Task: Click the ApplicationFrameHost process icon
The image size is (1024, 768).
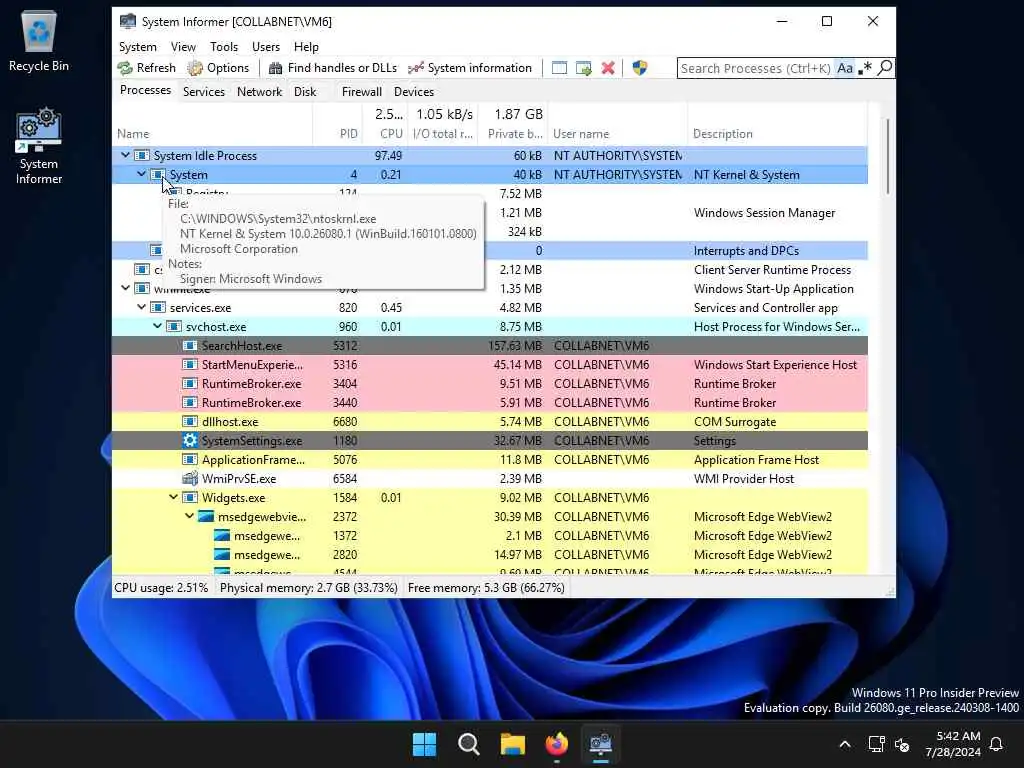Action: tap(189, 459)
